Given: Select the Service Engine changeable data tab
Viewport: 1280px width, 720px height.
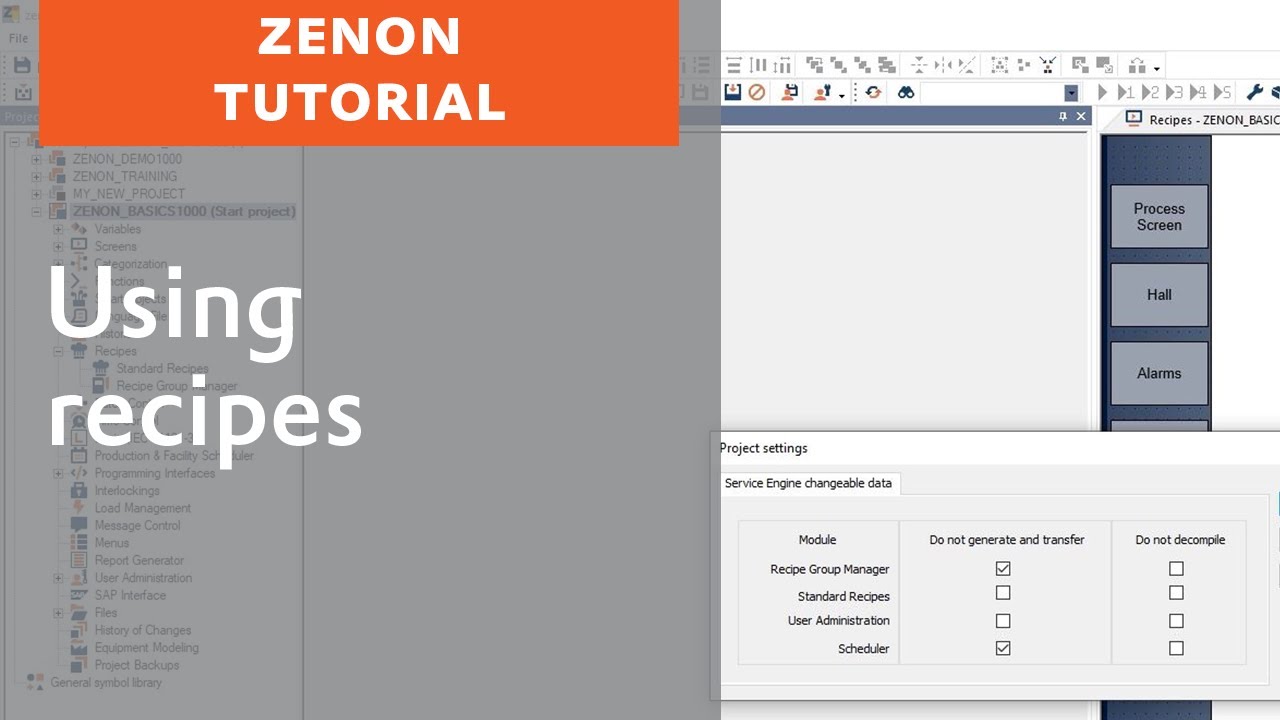Looking at the screenshot, I should [x=810, y=483].
